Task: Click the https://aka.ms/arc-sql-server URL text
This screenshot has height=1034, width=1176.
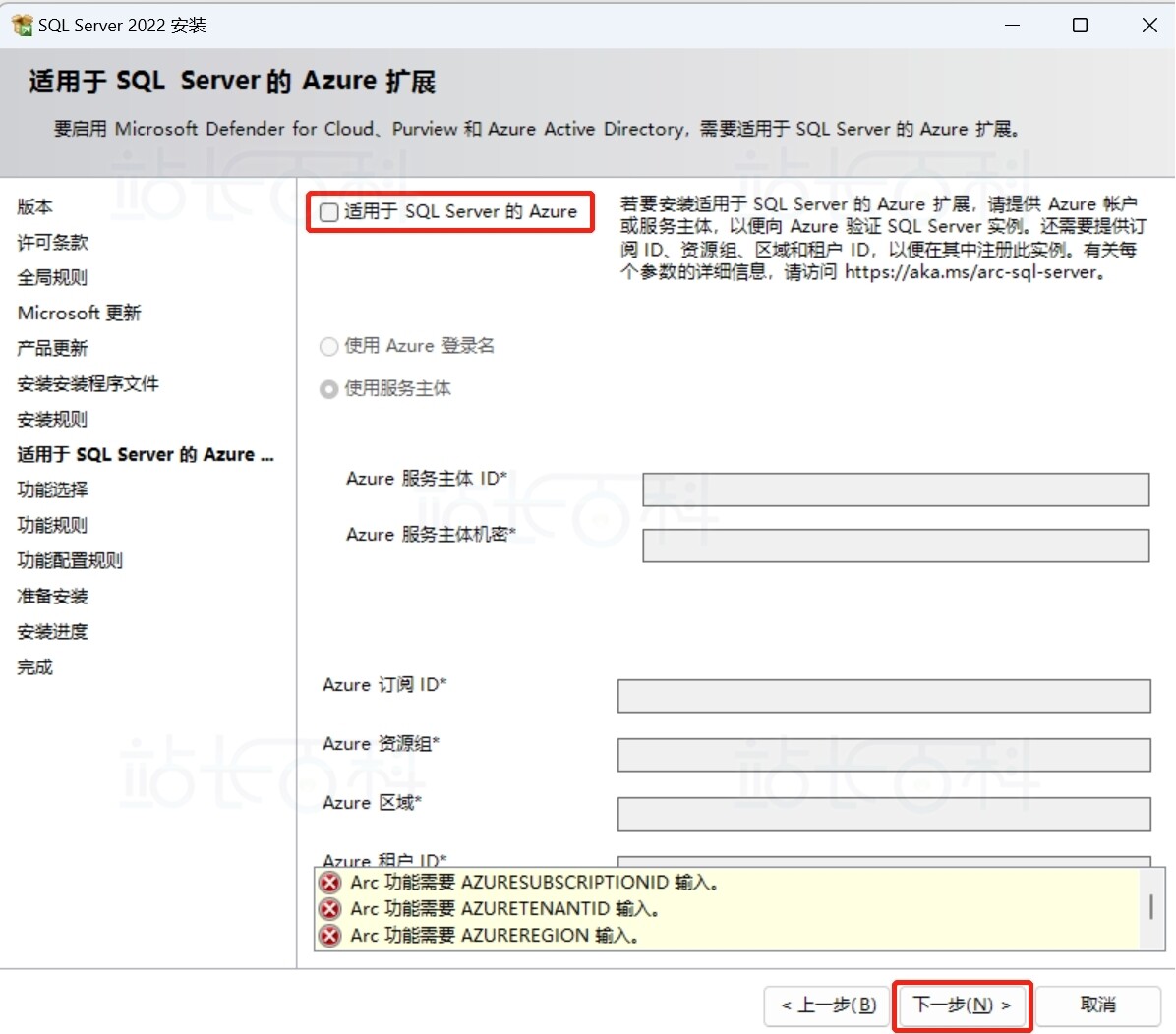Action: point(970,272)
